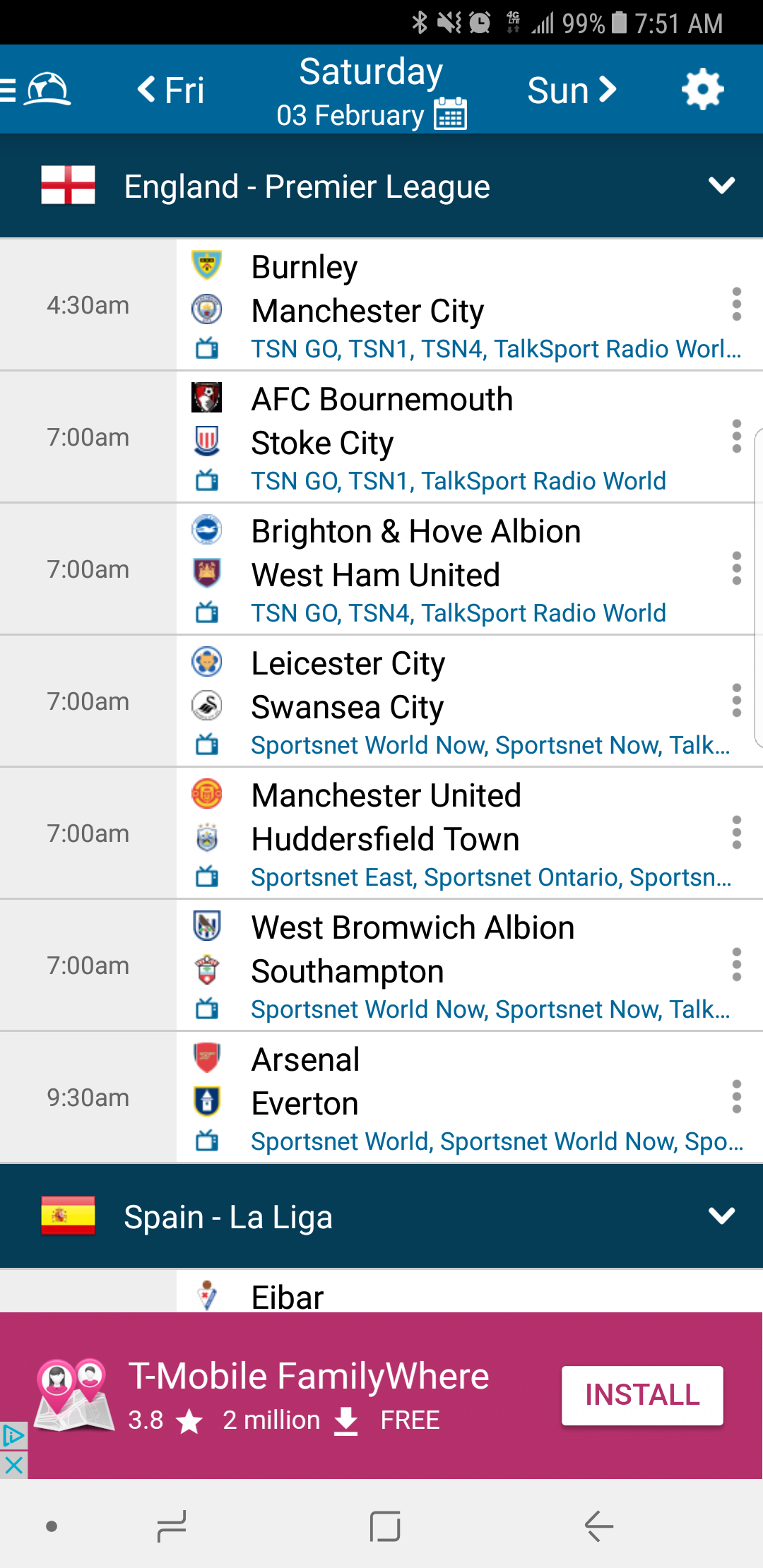Open more options for Leicester City match
Viewport: 763px width, 1568px height.
tap(736, 701)
